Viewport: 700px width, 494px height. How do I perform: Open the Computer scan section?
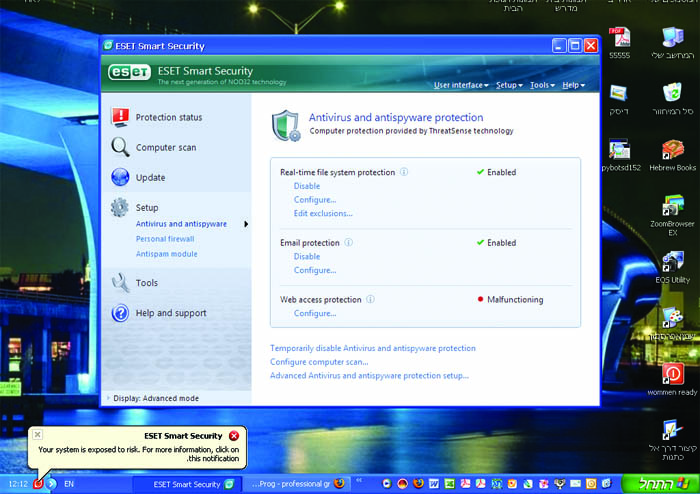point(166,147)
